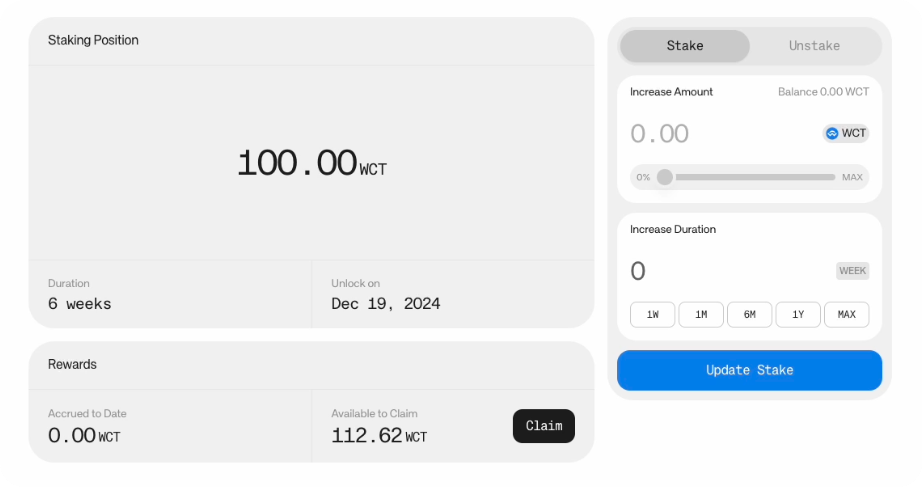Viewport: 922px width, 487px height.
Task: Switch to the Unstake tab
Action: (x=814, y=46)
